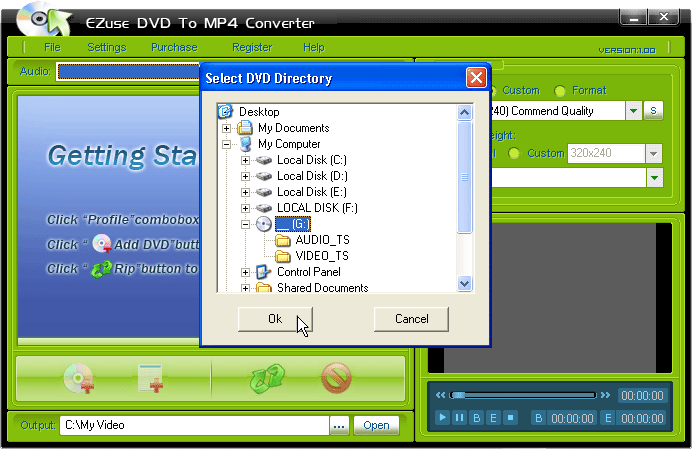Expand the My Documents tree node
The width and height of the screenshot is (692, 449).
point(226,128)
